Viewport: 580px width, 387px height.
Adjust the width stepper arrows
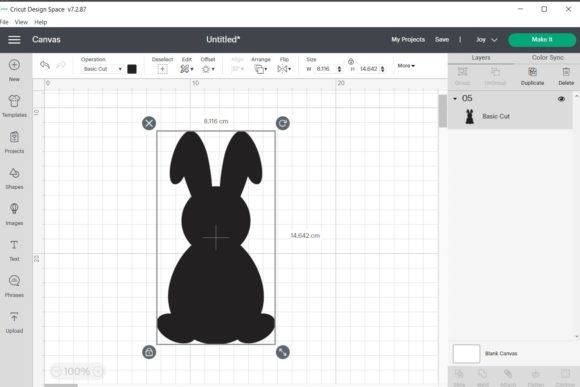click(x=339, y=69)
